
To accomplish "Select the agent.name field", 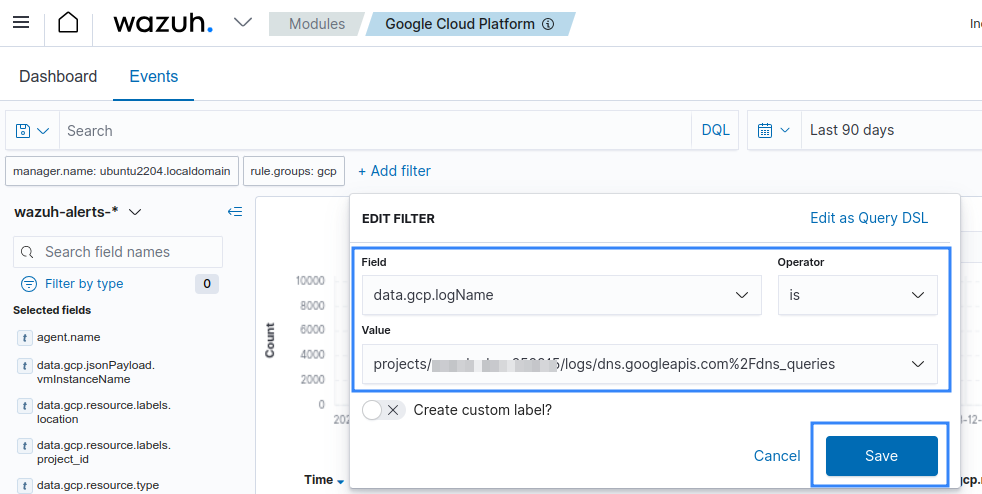I will tap(68, 337).
